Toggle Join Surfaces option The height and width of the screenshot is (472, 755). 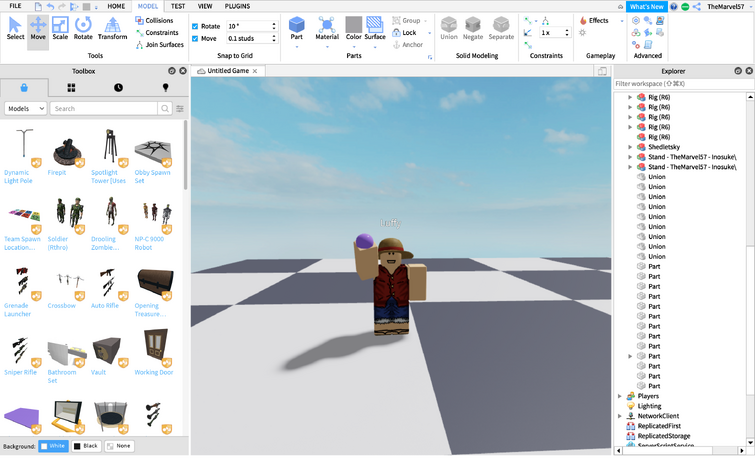click(x=159, y=45)
